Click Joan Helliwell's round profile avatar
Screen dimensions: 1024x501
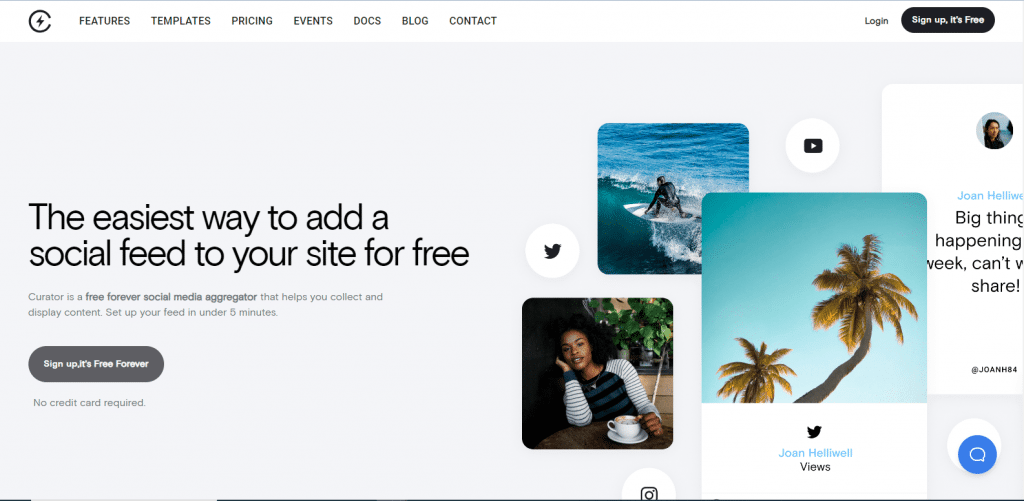[994, 131]
